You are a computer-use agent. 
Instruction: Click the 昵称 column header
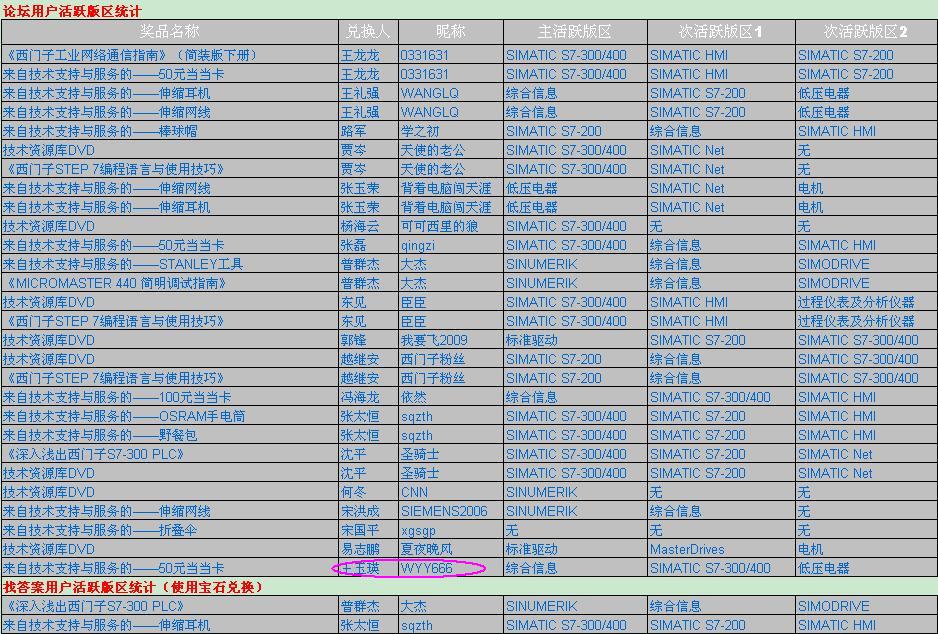click(450, 32)
